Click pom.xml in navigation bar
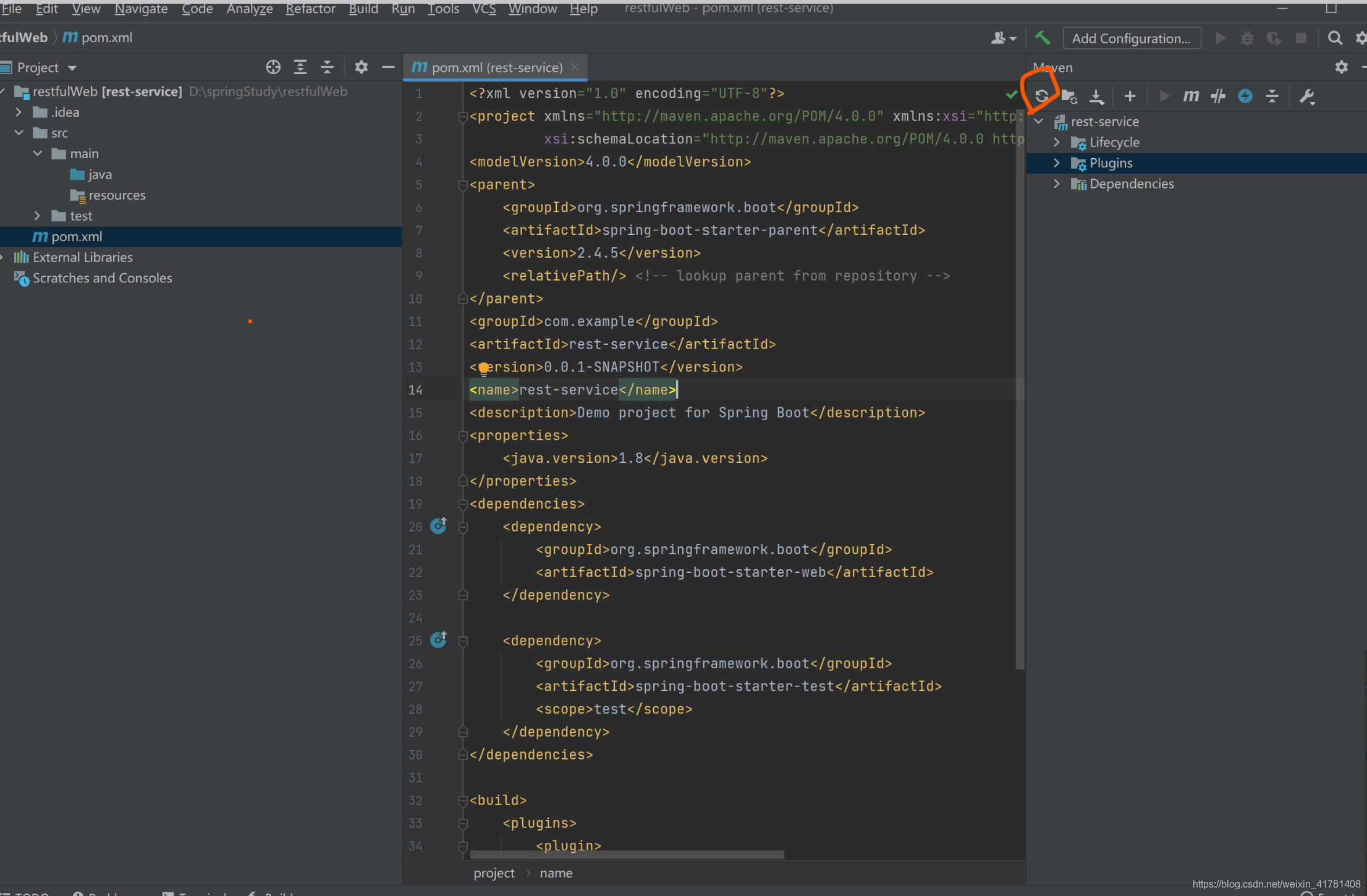1367x896 pixels. pos(98,38)
